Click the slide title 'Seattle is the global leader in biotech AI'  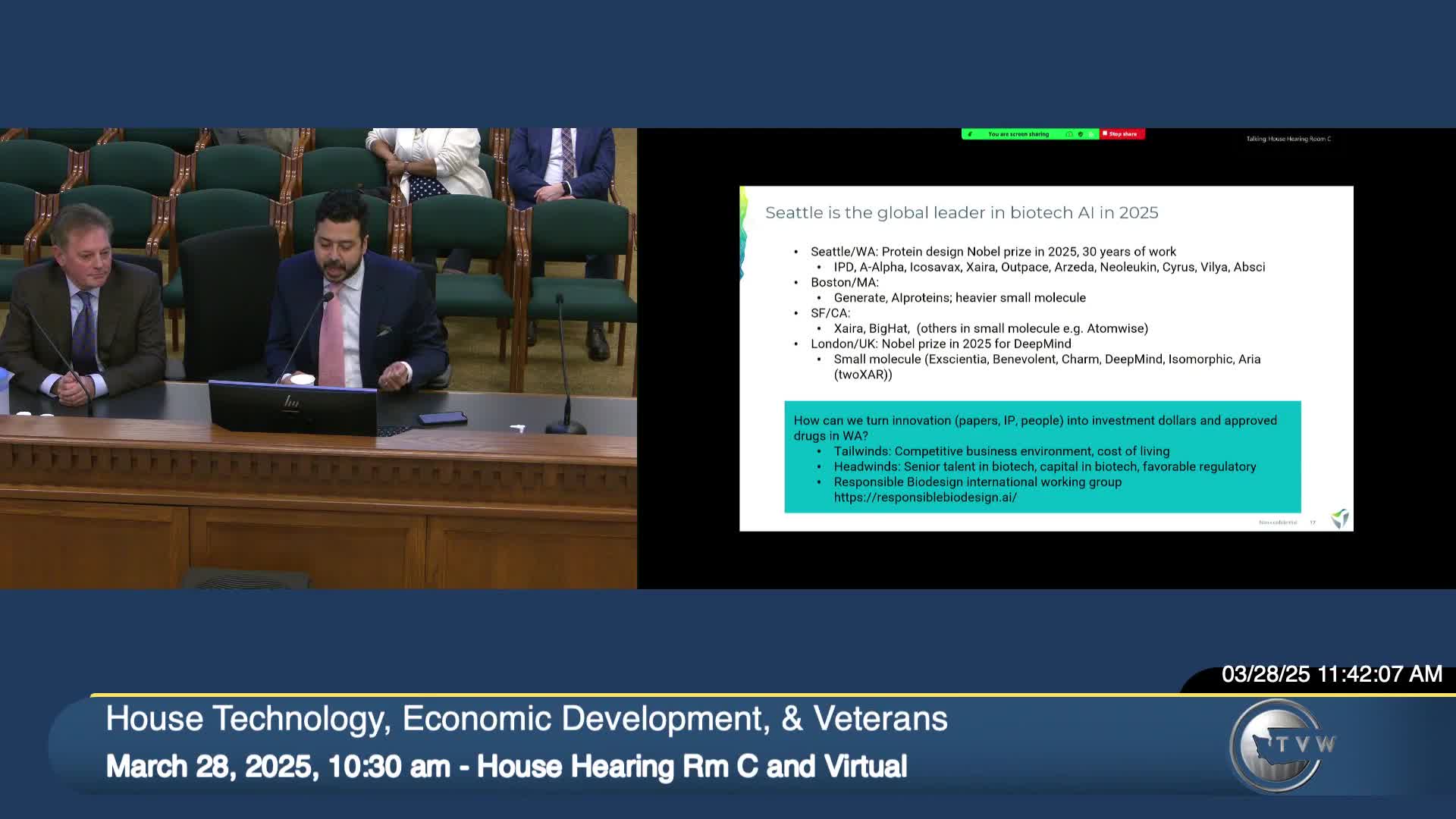coord(962,212)
